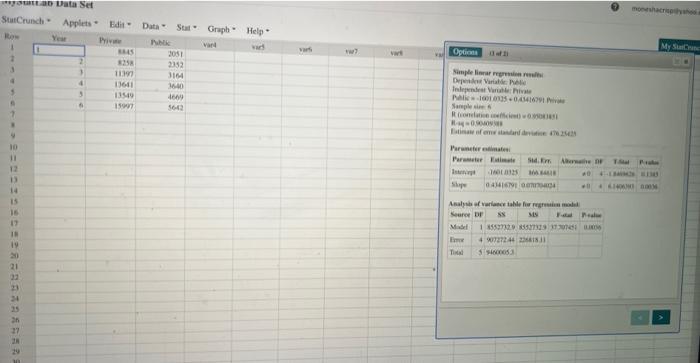
Task: Select the var6 column header
Action: pos(305,49)
